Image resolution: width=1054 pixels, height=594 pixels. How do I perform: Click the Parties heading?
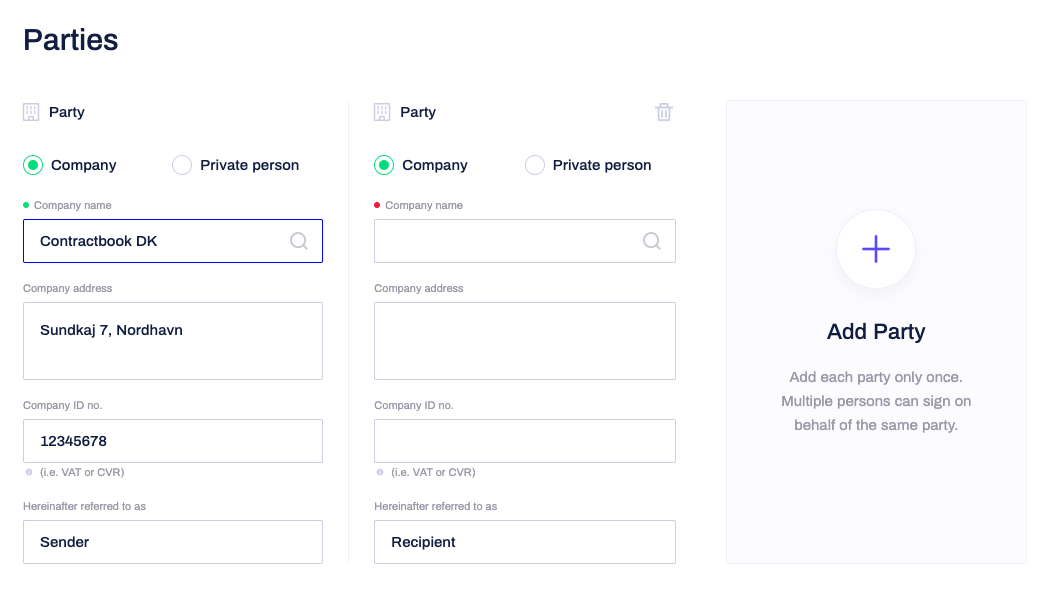[71, 40]
